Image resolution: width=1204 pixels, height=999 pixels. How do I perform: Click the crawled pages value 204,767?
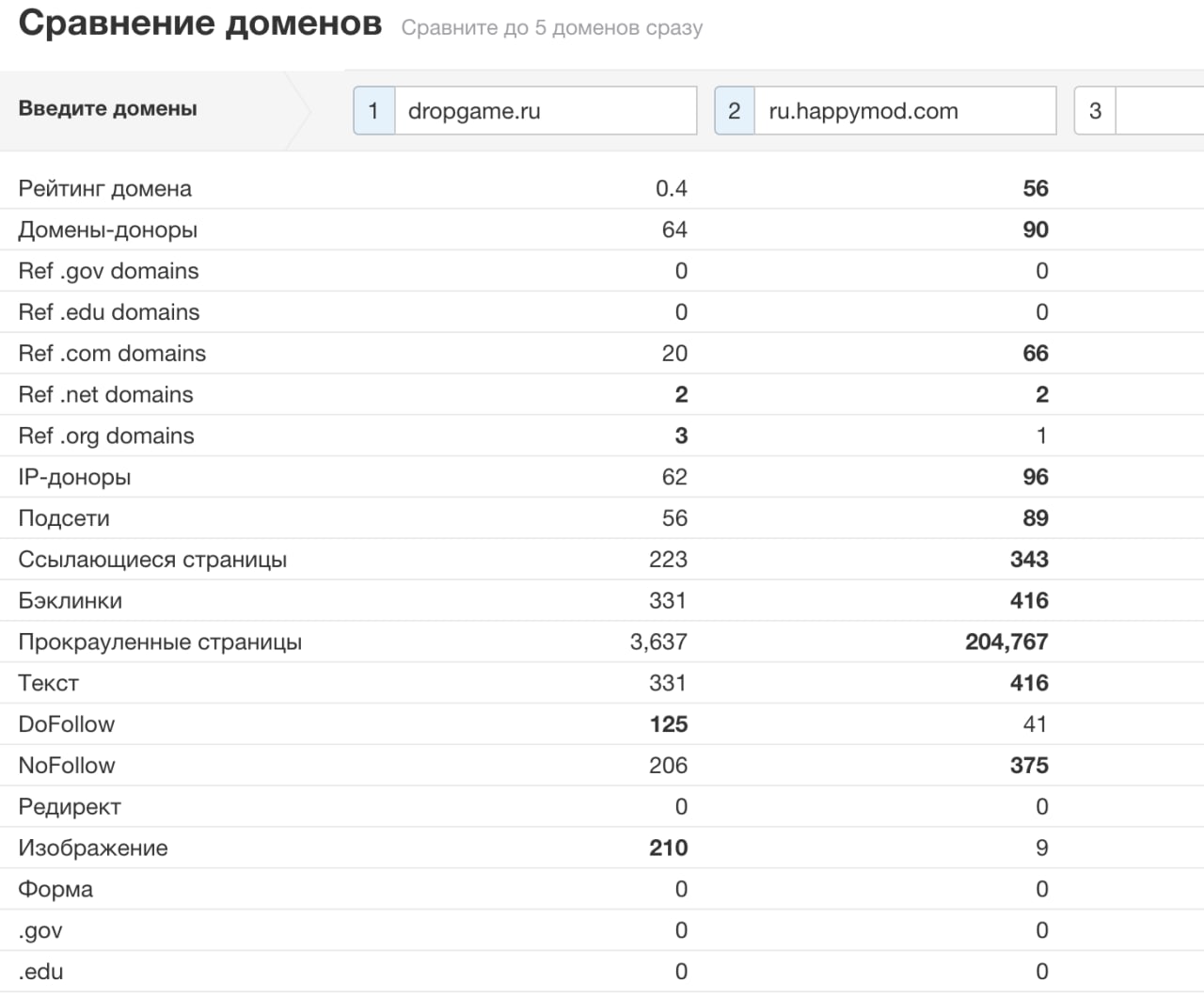click(1006, 642)
